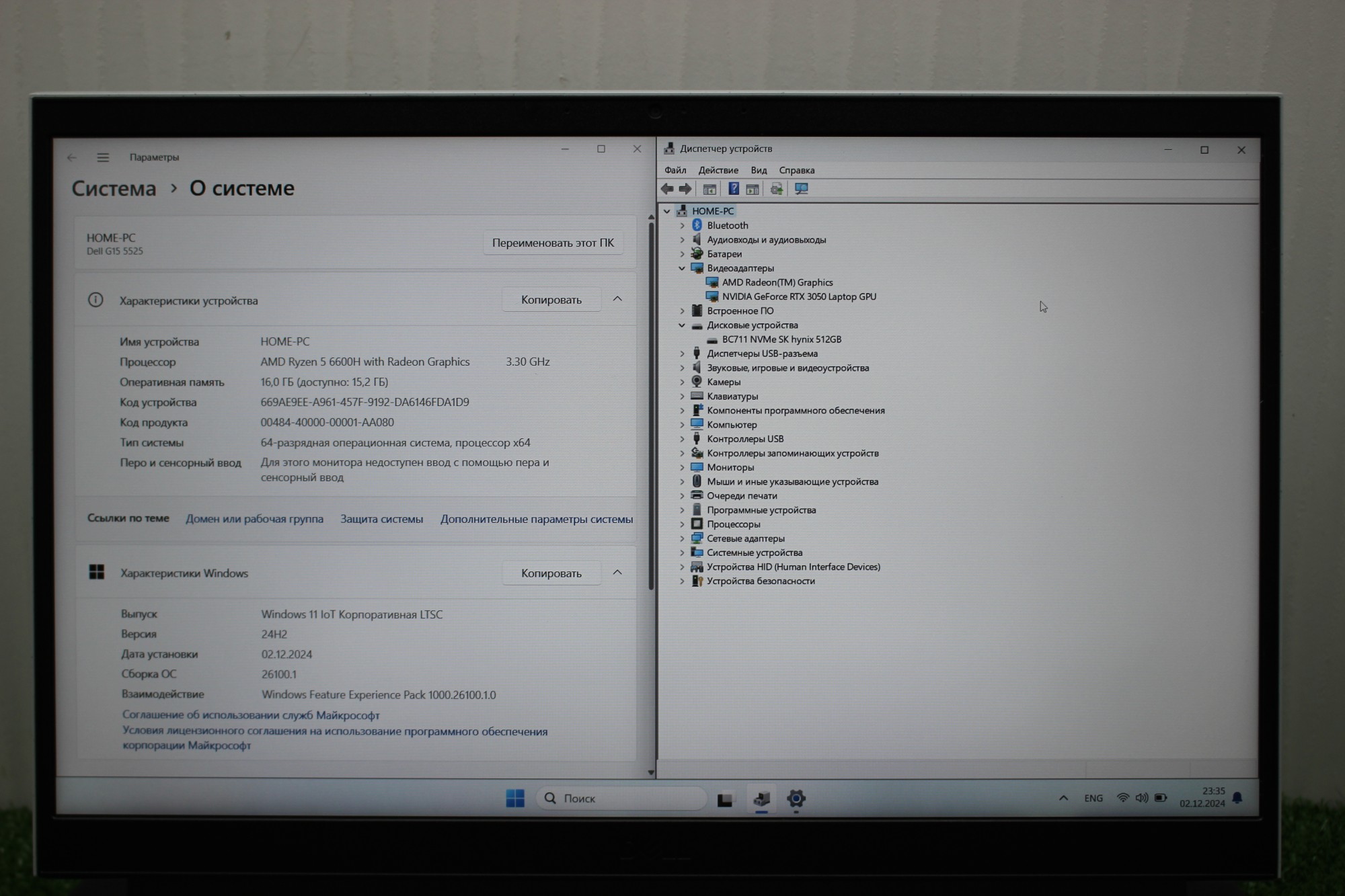Click the Settings gear taskbar icon
Viewport: 1345px width, 896px height.
coord(796,799)
